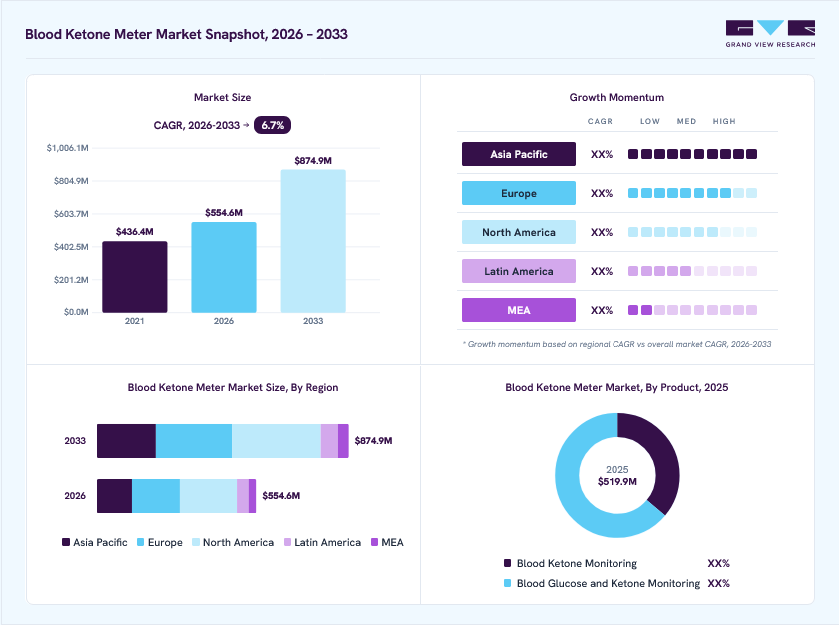Viewport: 840px width, 625px height.
Task: Click the $874.9M label above 2033 bar
Action: tap(313, 161)
